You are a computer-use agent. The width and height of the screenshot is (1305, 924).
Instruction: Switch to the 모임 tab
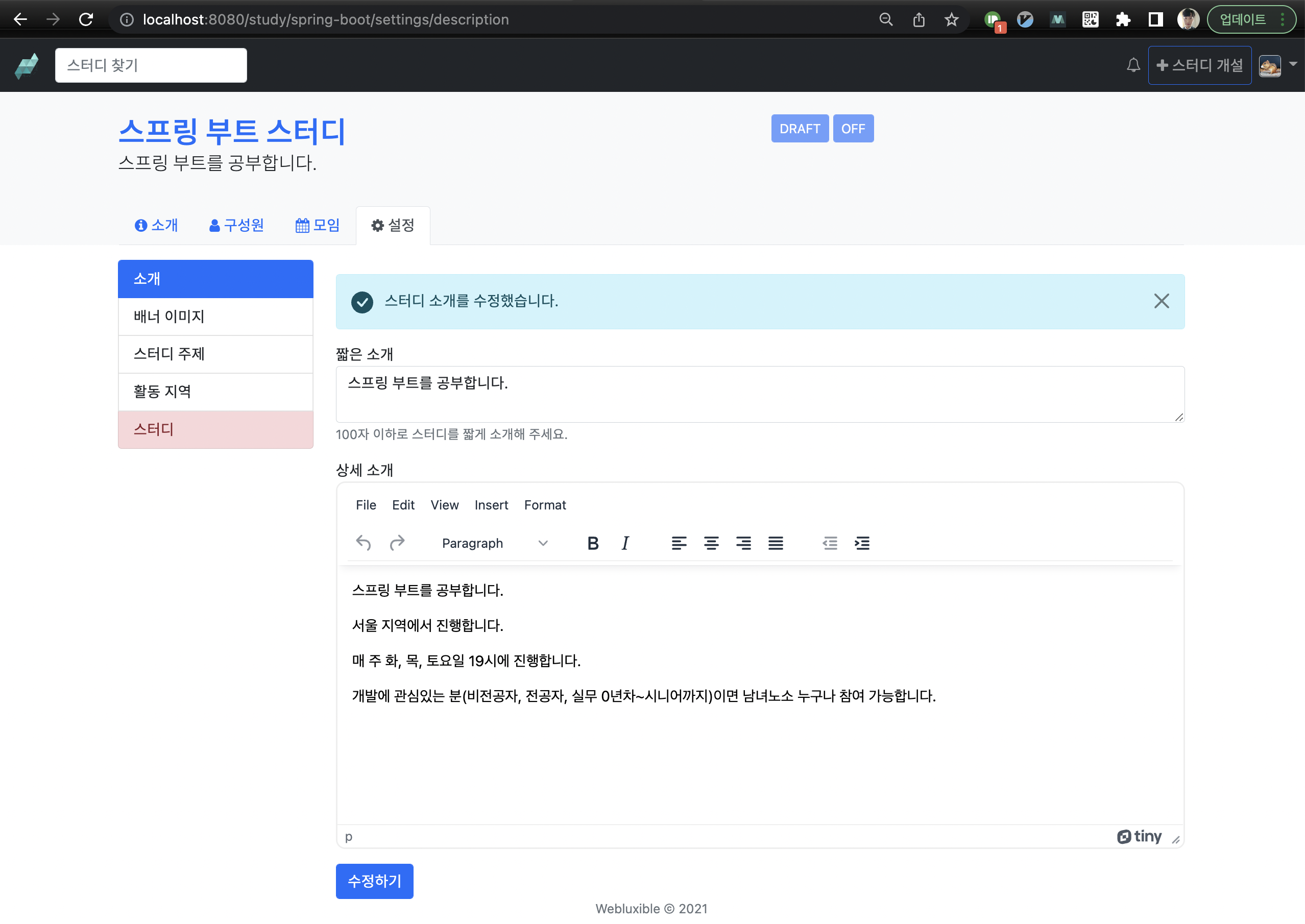[318, 225]
